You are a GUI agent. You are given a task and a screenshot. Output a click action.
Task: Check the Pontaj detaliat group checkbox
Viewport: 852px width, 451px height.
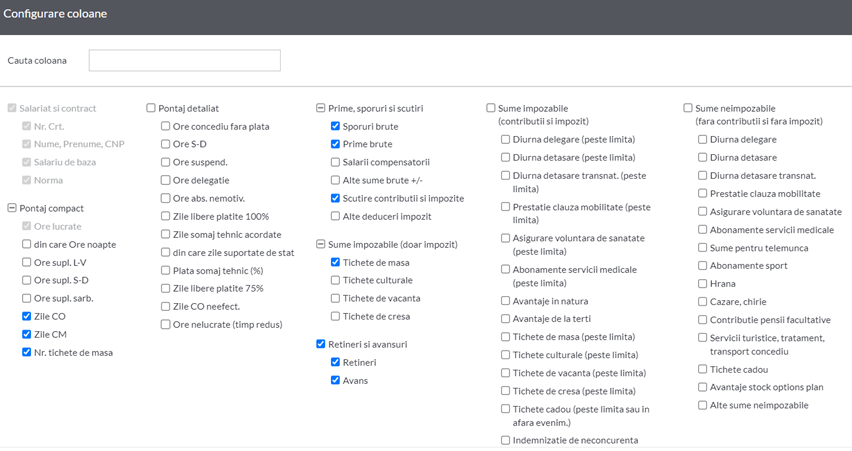[x=151, y=108]
